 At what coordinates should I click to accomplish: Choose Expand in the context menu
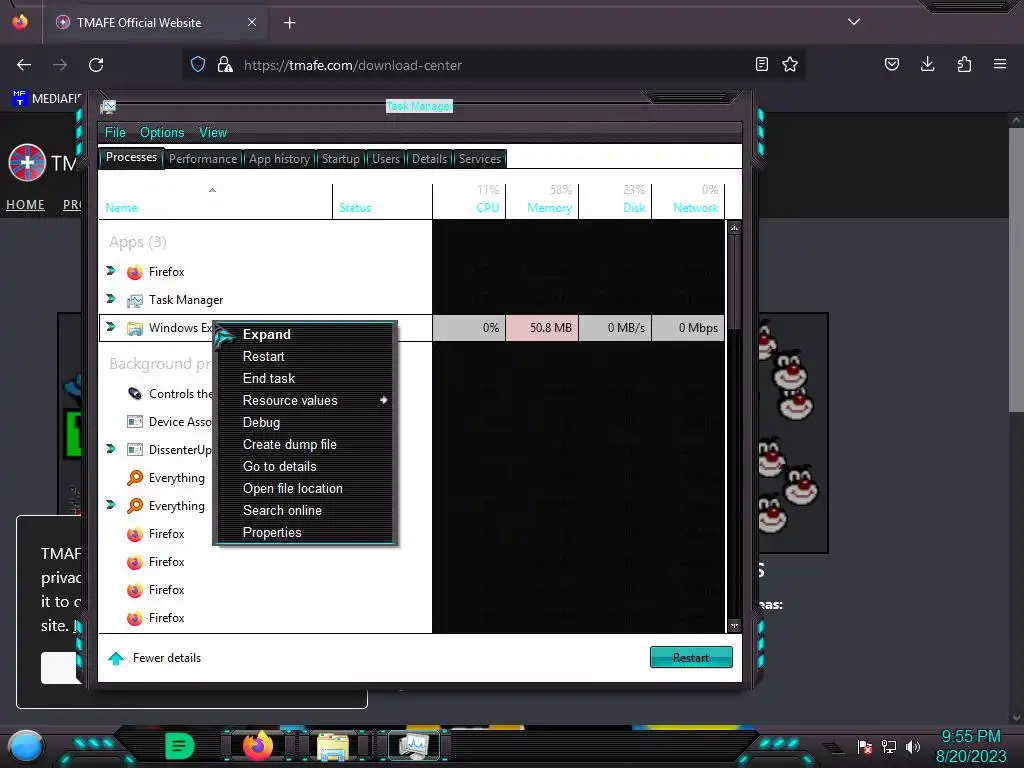tap(306, 334)
